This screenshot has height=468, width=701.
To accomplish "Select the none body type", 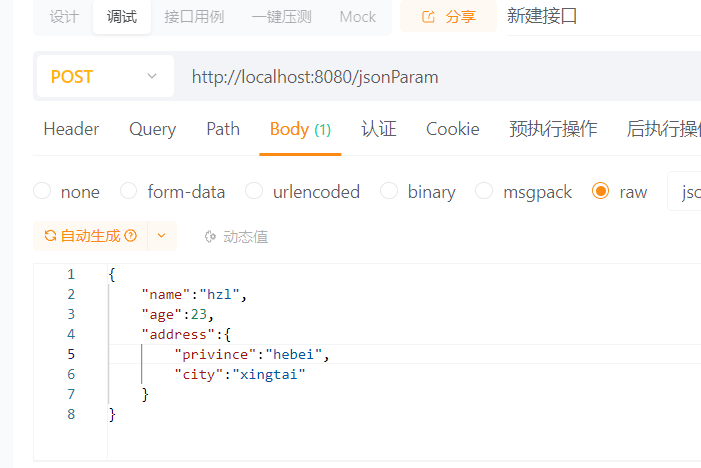I will pos(42,191).
